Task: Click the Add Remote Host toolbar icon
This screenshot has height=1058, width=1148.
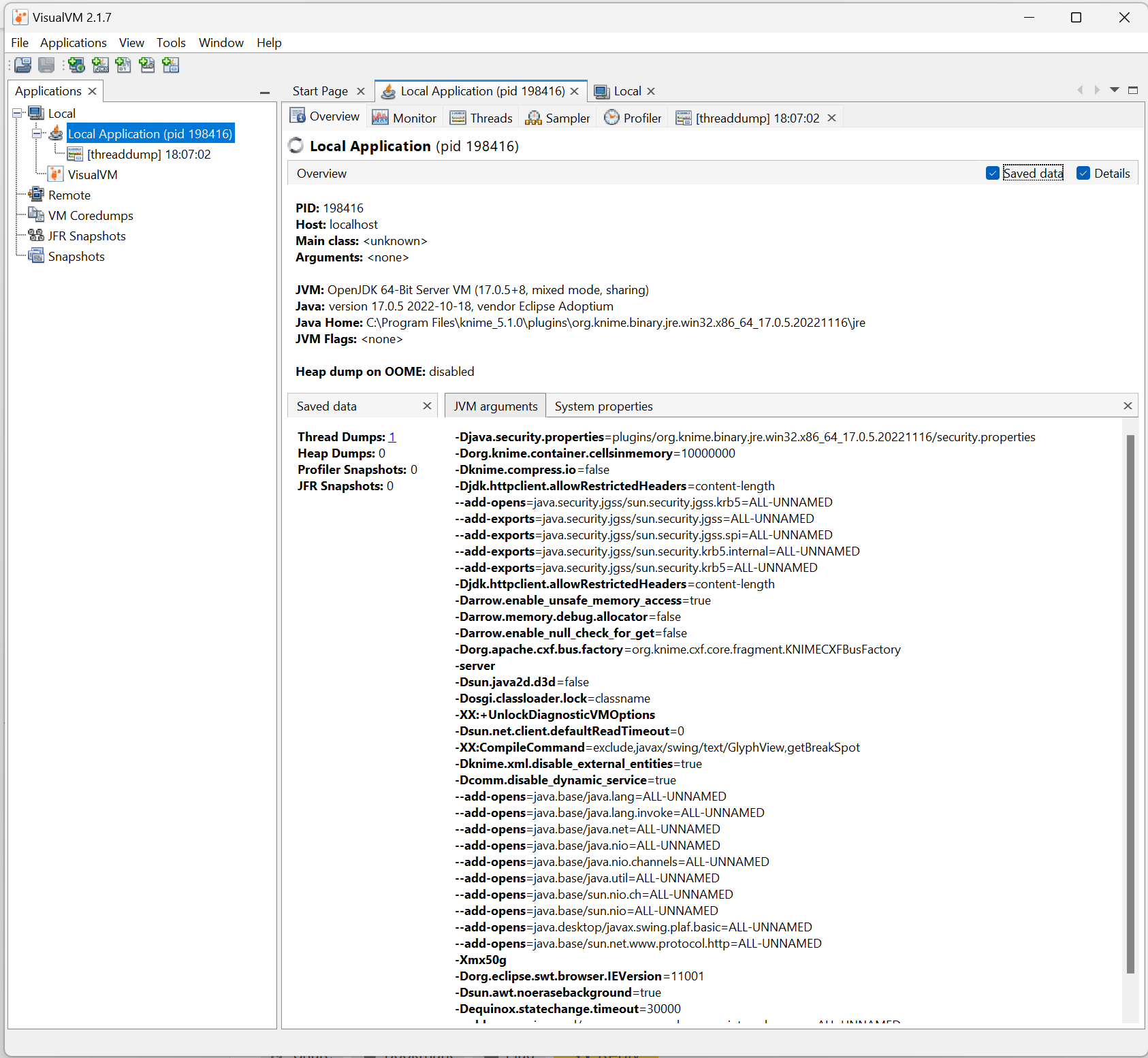Action: 77,65
